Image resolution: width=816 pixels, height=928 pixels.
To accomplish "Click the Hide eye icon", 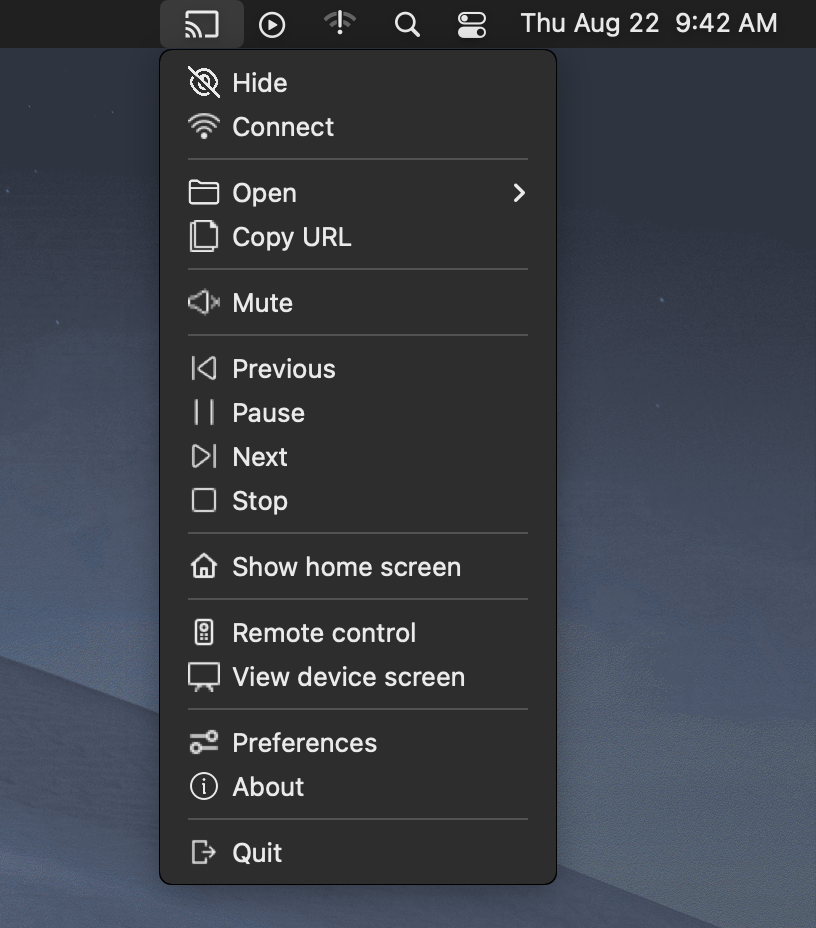I will (x=203, y=82).
